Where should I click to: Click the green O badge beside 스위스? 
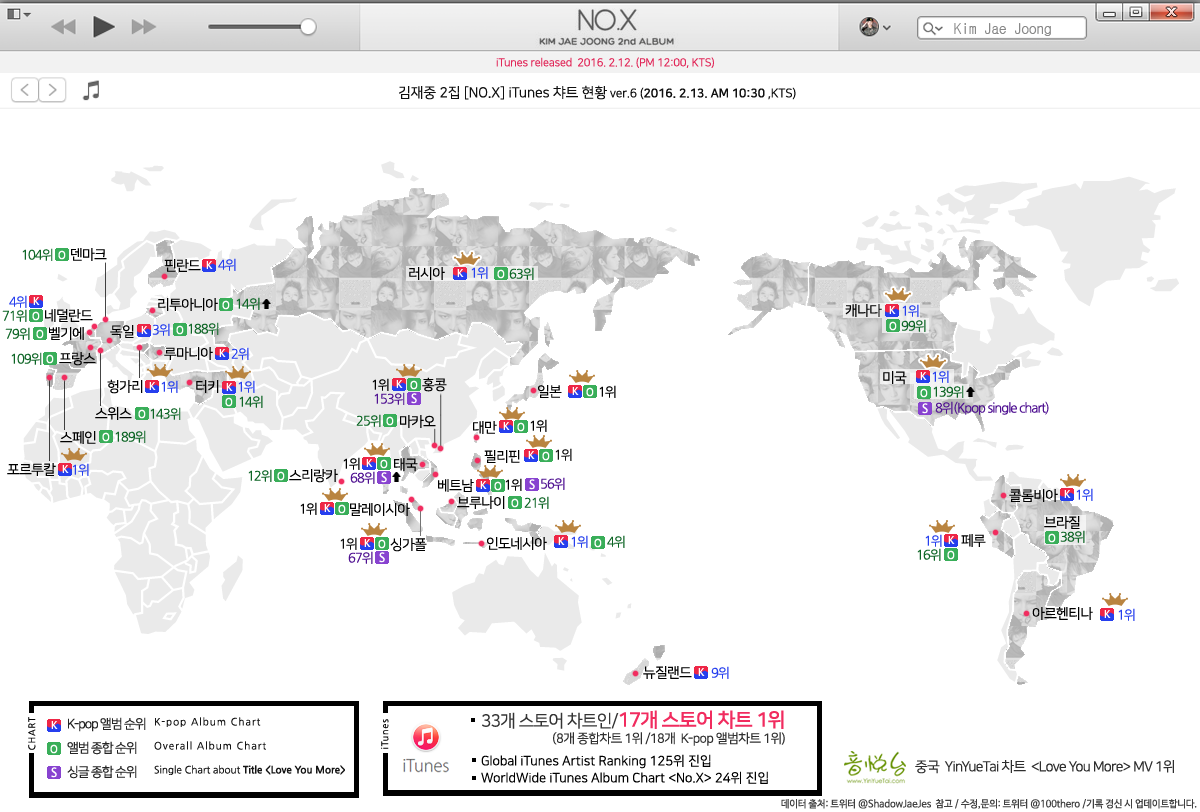[141, 414]
